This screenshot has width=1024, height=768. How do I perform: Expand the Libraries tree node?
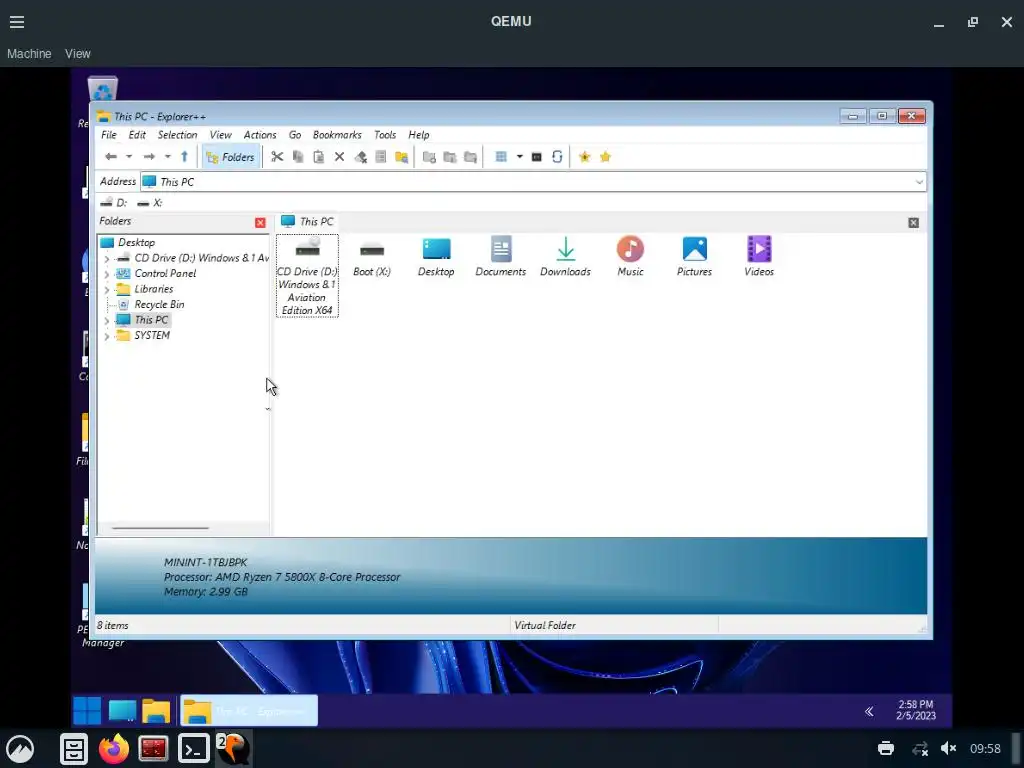[x=107, y=289]
